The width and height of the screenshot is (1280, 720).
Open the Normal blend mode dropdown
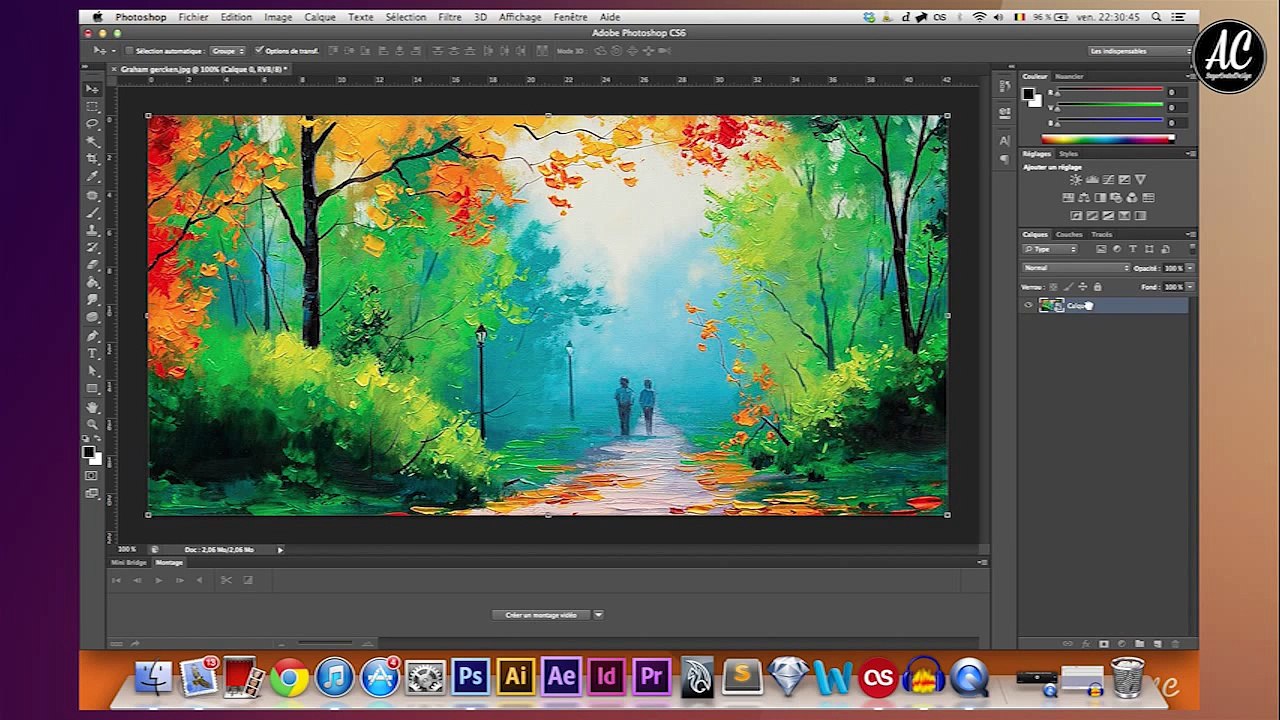coord(1076,268)
